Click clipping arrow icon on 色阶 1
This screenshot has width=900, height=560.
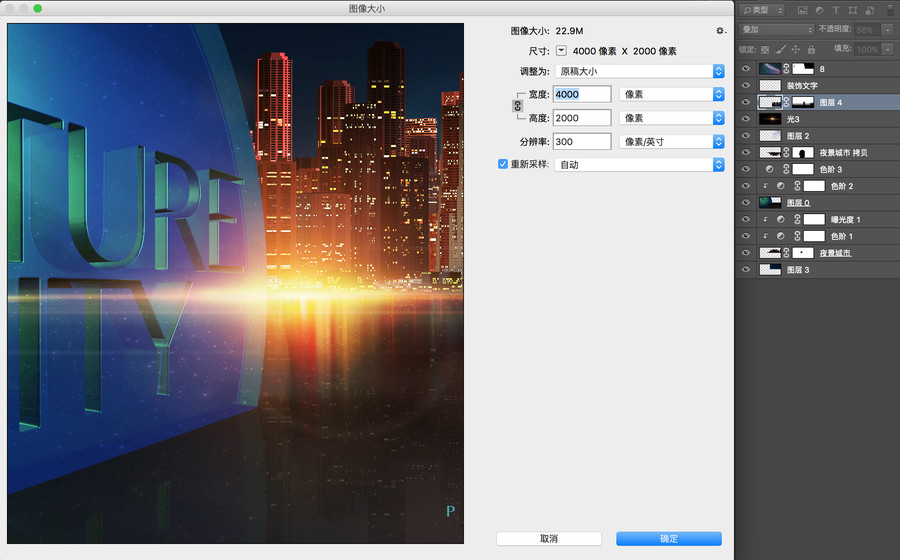[765, 236]
